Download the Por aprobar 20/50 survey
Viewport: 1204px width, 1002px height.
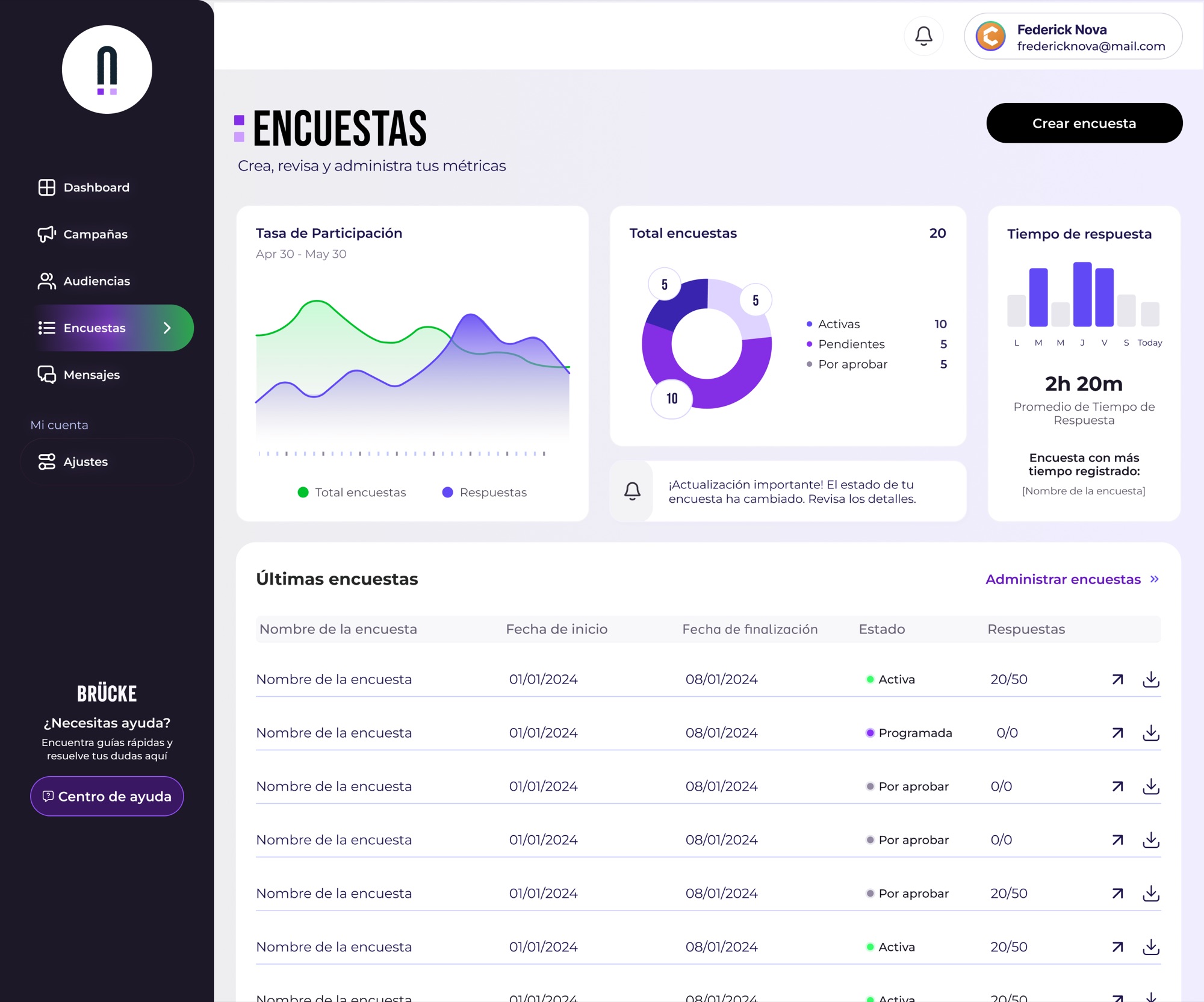(1151, 894)
